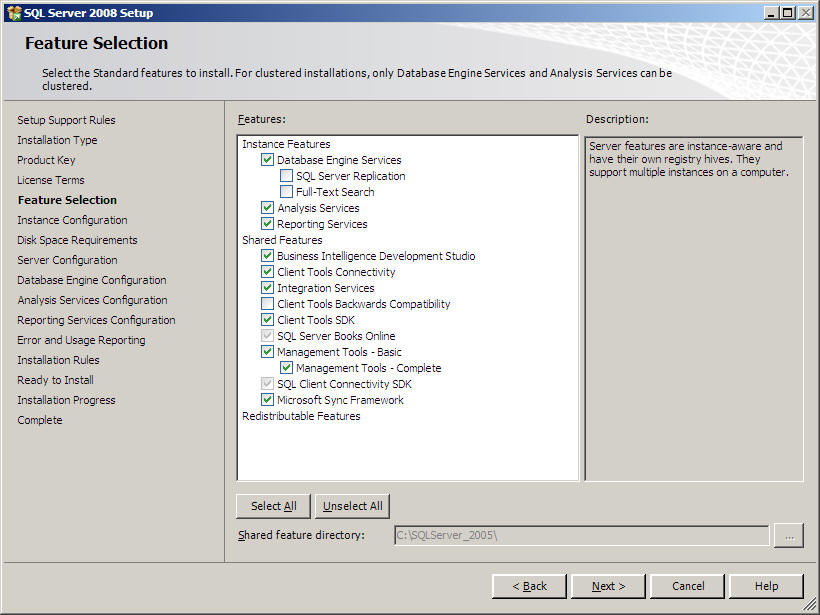Click the SQL Server Books Online checkbox

click(x=267, y=336)
